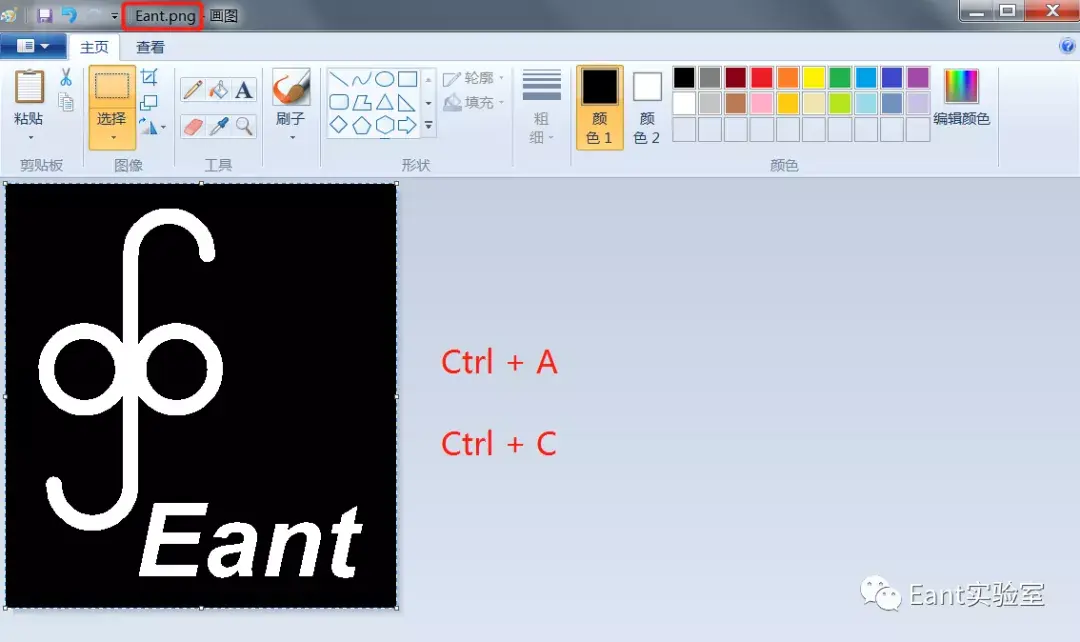Image resolution: width=1080 pixels, height=642 pixels.
Task: Open Paint help with the question mark icon
Action: 1067,46
